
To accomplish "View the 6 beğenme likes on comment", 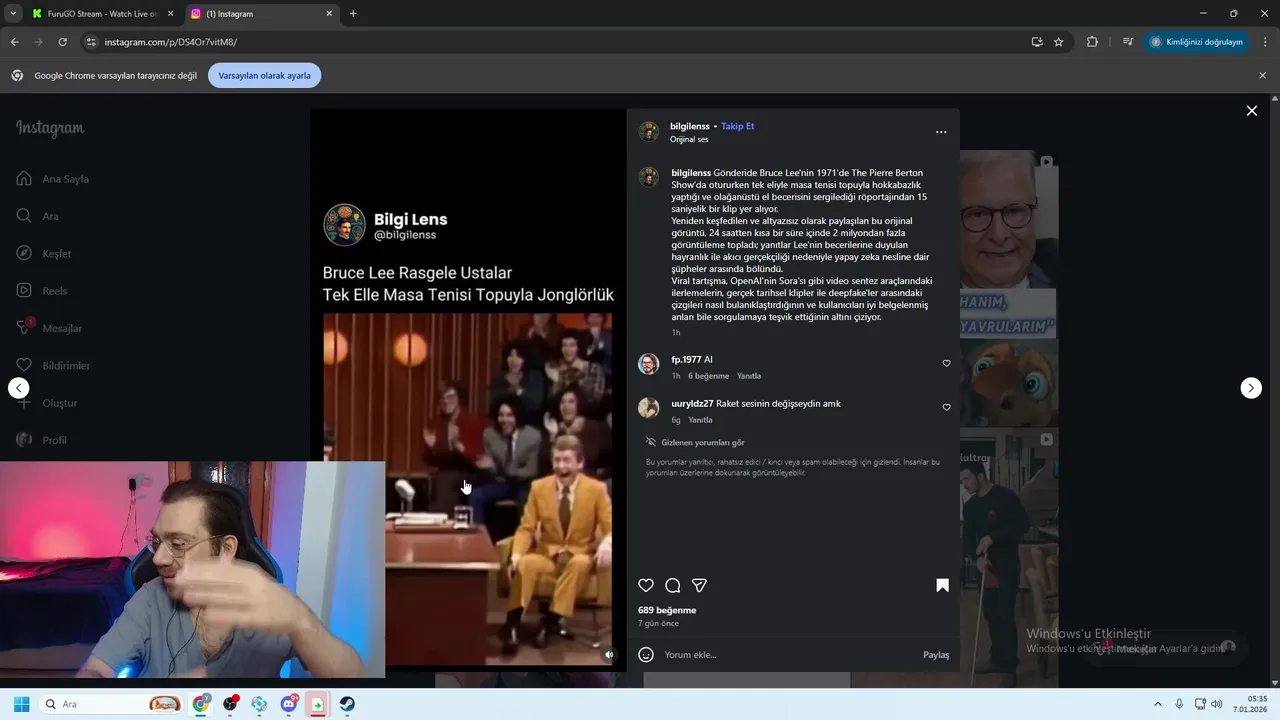I will click(709, 376).
